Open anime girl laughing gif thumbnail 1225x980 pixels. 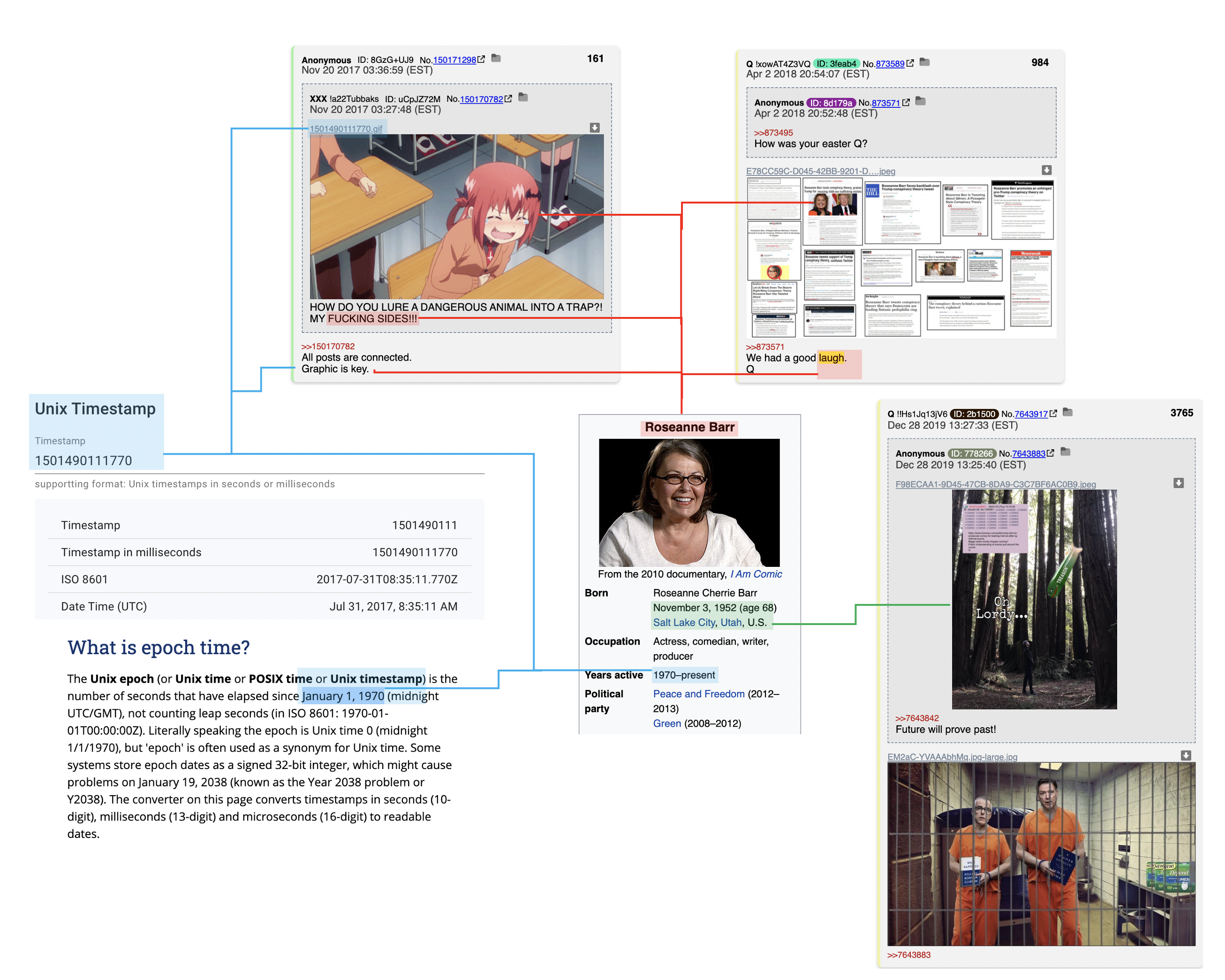coord(457,217)
